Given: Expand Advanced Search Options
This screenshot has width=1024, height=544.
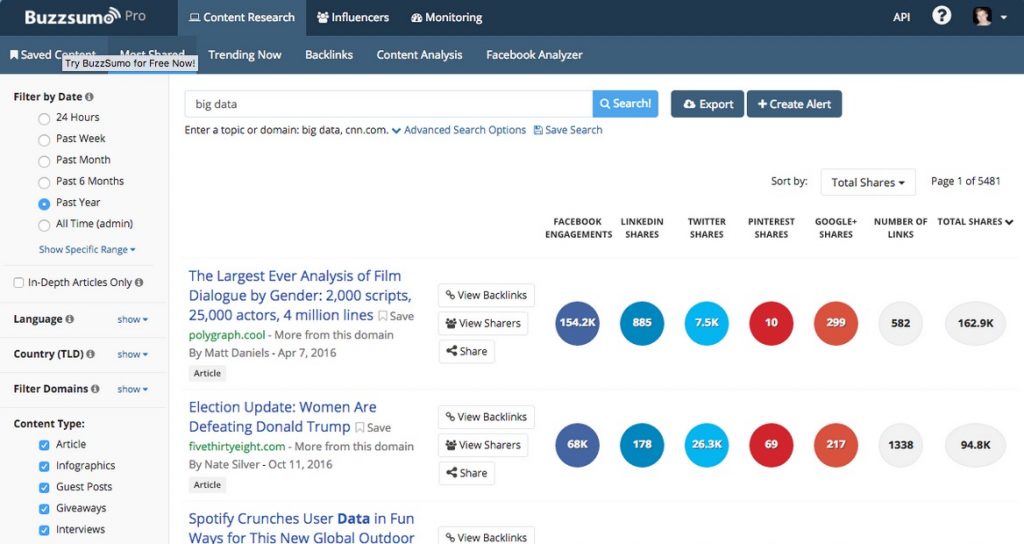Looking at the screenshot, I should pos(459,130).
